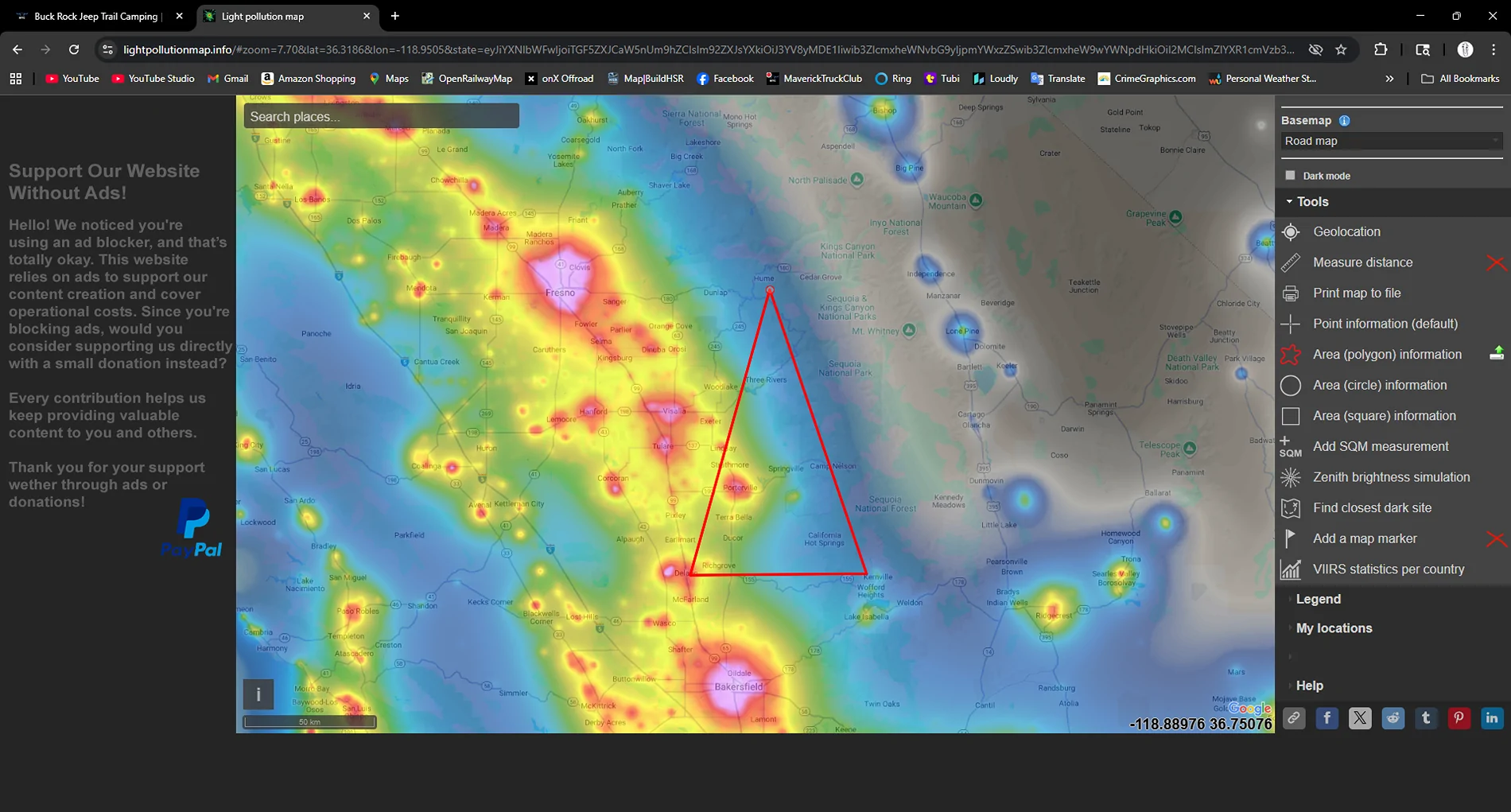Open the YouTube Studio bookmark
This screenshot has width=1511, height=812.
click(x=153, y=79)
